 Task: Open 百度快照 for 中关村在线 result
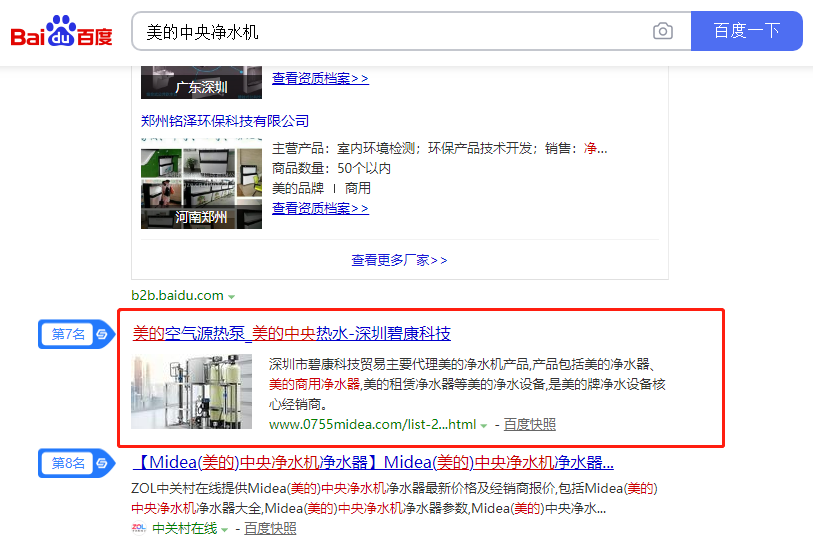270,528
